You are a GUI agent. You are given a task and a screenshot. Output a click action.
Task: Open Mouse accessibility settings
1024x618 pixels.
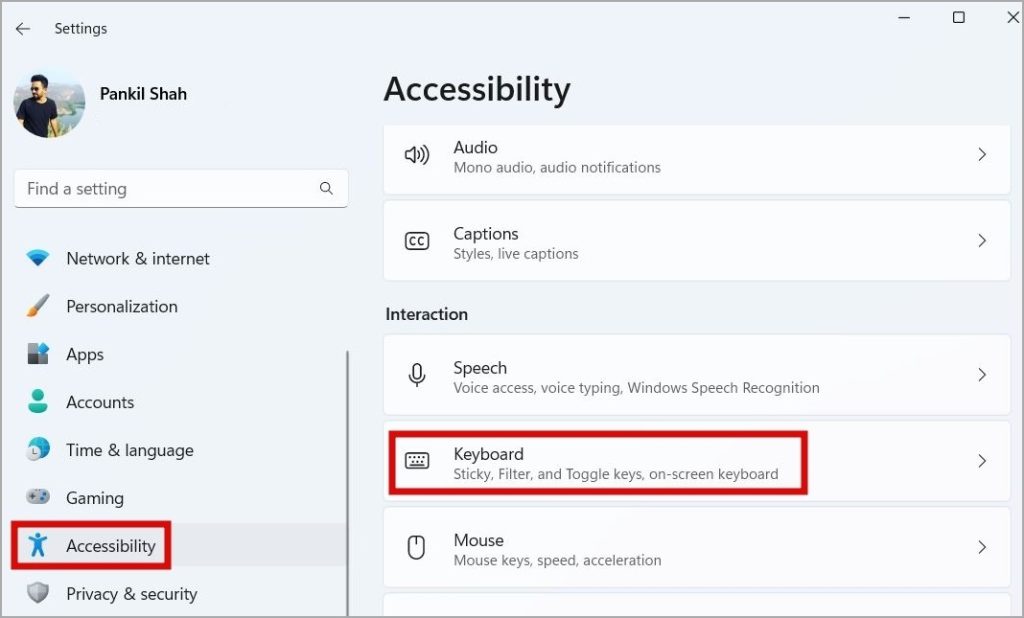pos(697,547)
